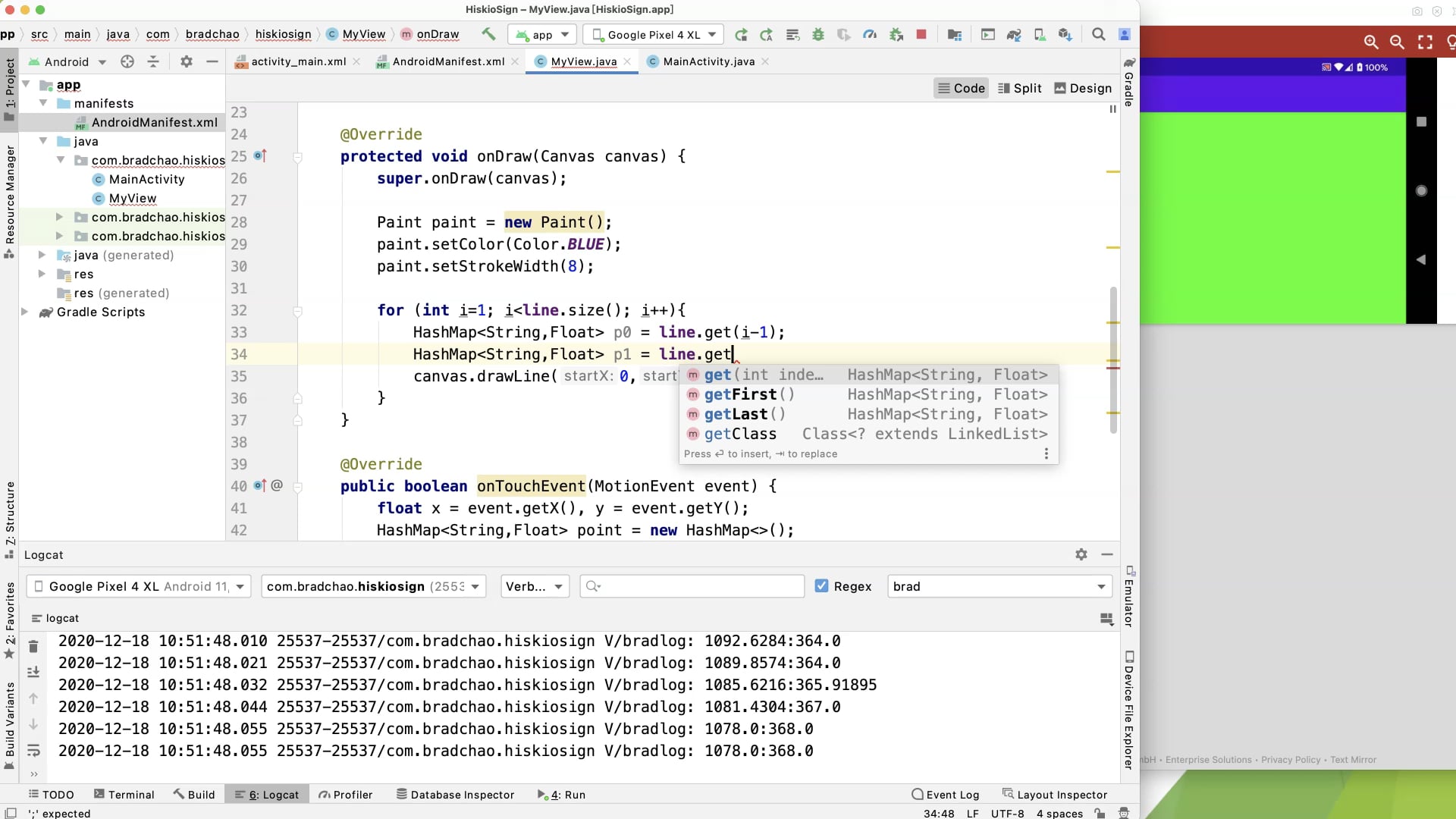
Task: Open the Terminal tool window
Action: (124, 795)
